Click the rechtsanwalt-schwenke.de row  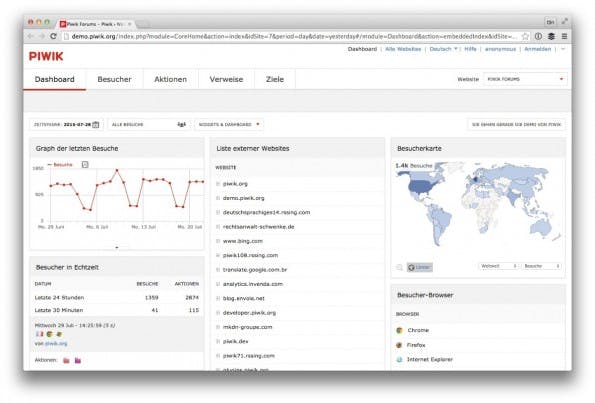click(298, 227)
